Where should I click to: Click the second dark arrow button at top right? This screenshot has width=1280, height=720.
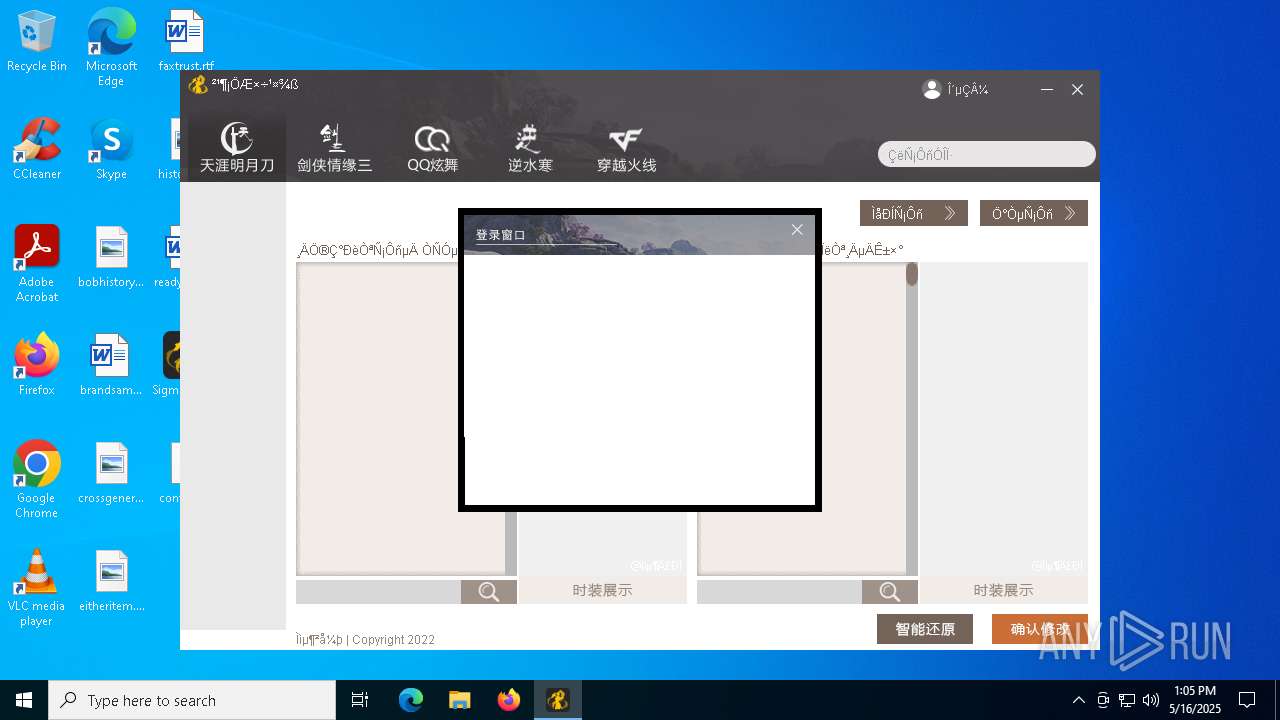(1034, 213)
